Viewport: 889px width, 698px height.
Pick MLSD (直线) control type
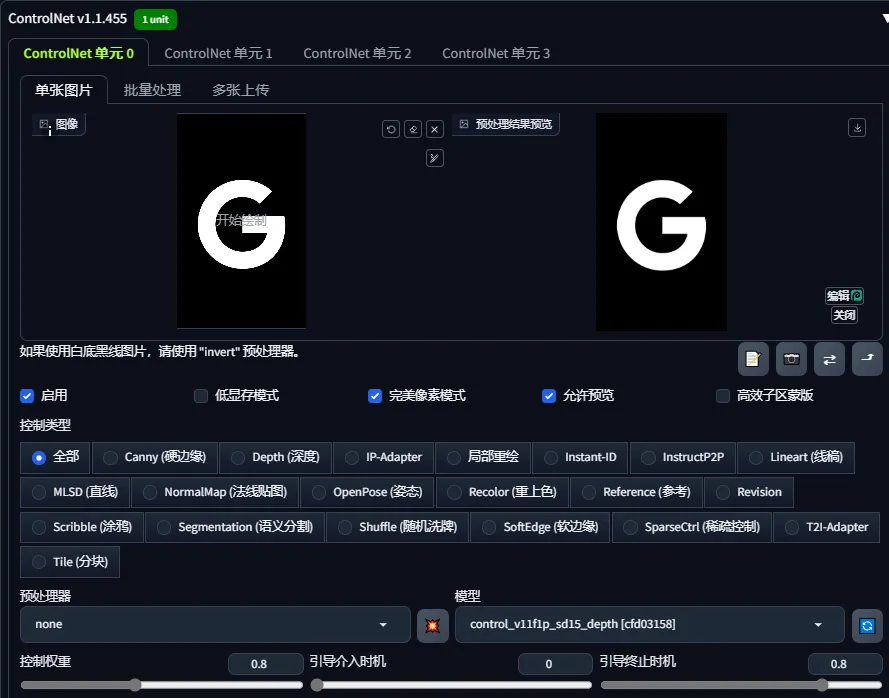point(75,492)
